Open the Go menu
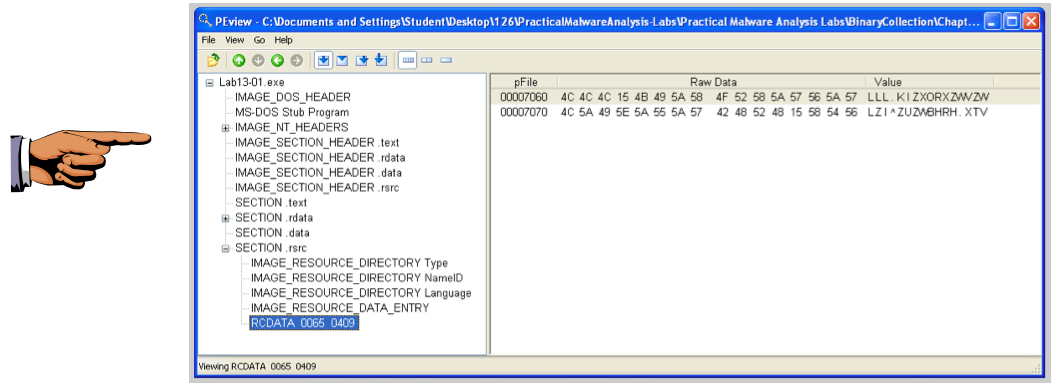This screenshot has width=1054, height=388. 259,40
